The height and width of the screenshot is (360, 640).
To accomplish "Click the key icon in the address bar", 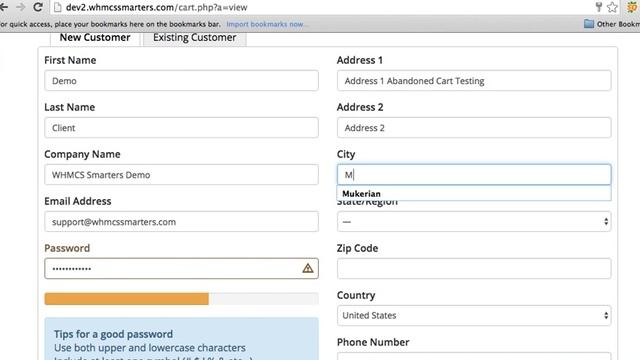I will [599, 7].
